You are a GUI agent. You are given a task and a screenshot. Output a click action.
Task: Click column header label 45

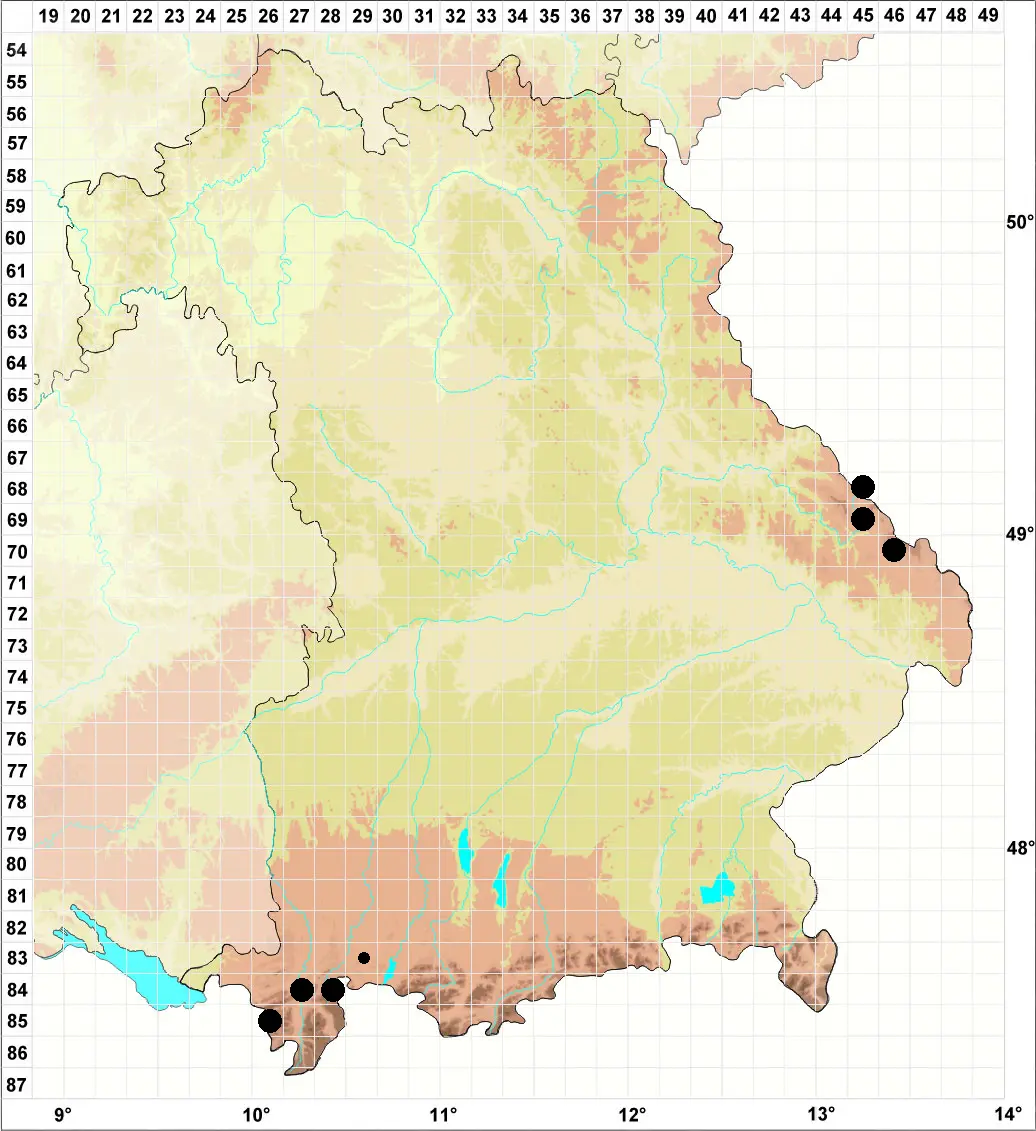point(863,16)
